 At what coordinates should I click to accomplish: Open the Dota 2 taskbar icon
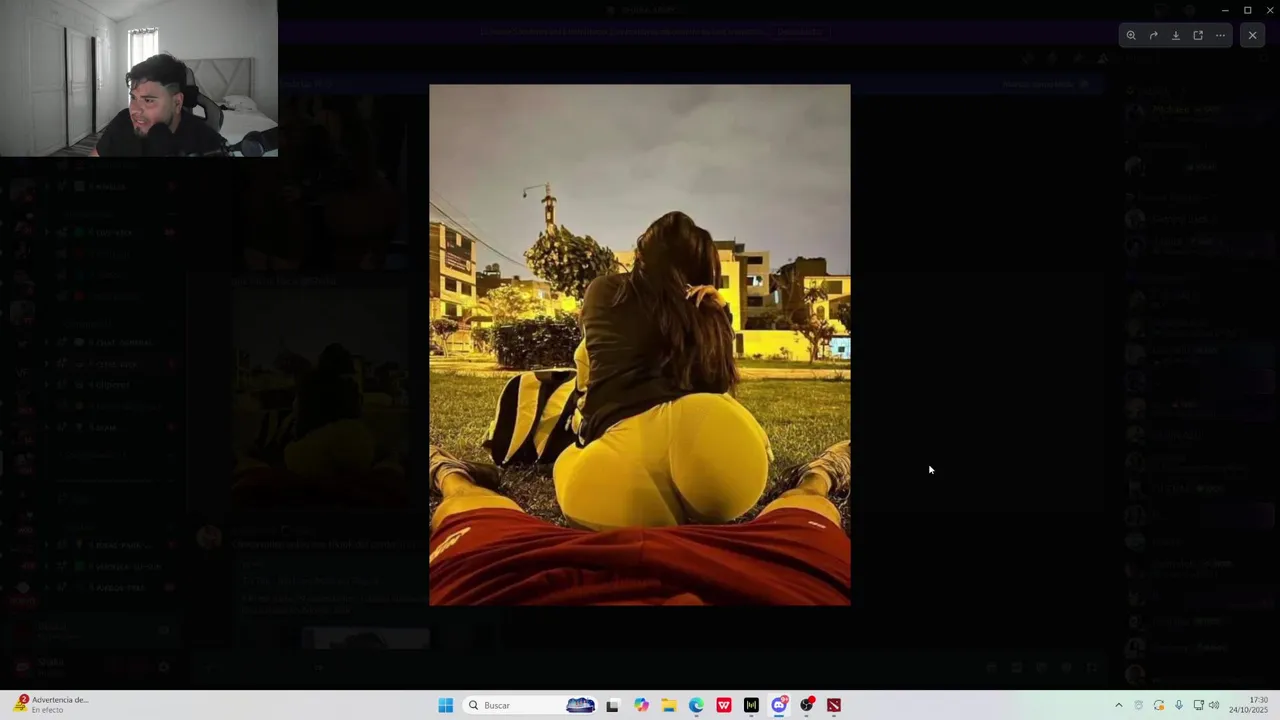click(x=834, y=705)
